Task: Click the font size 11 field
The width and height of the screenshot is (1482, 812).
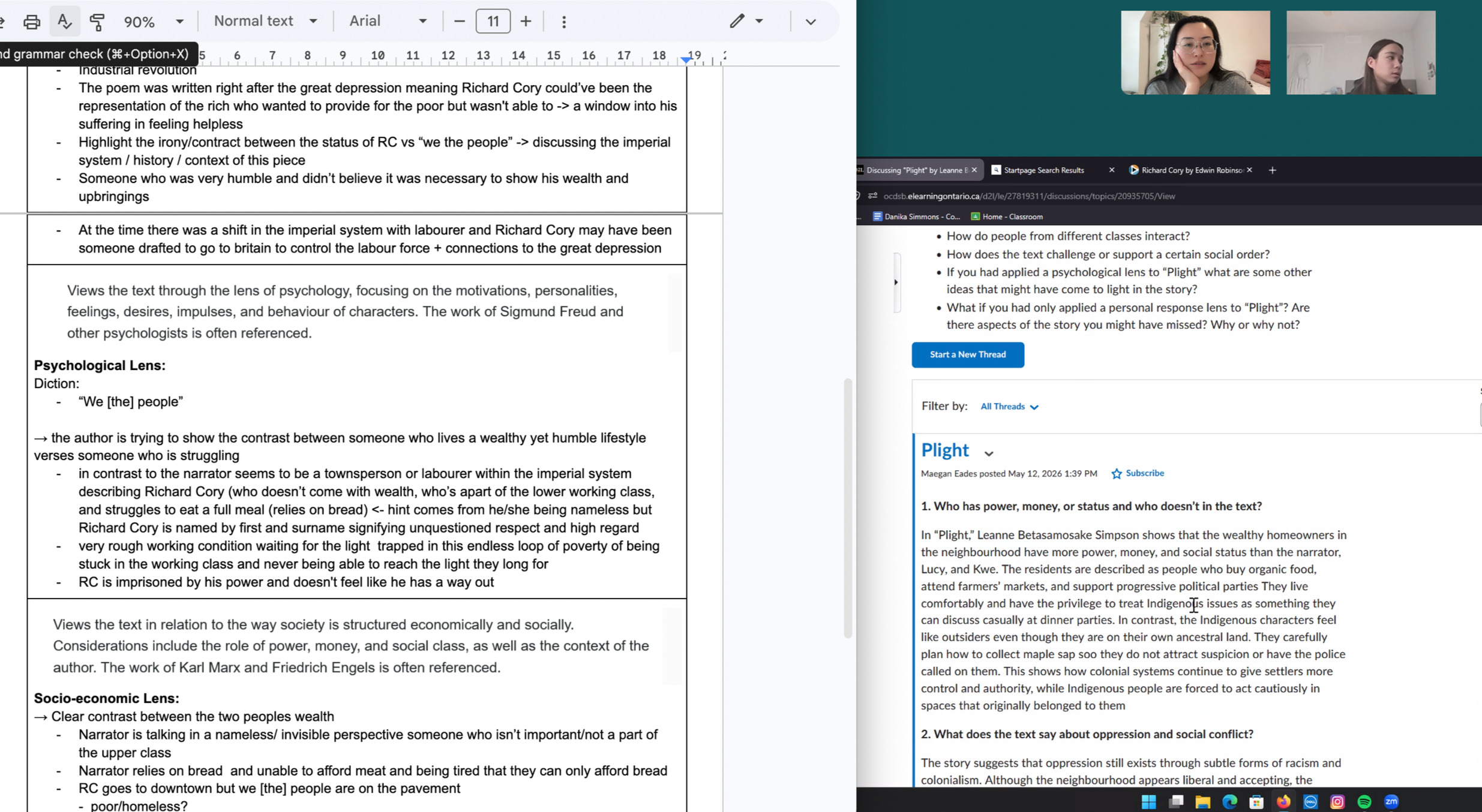Action: [x=493, y=22]
